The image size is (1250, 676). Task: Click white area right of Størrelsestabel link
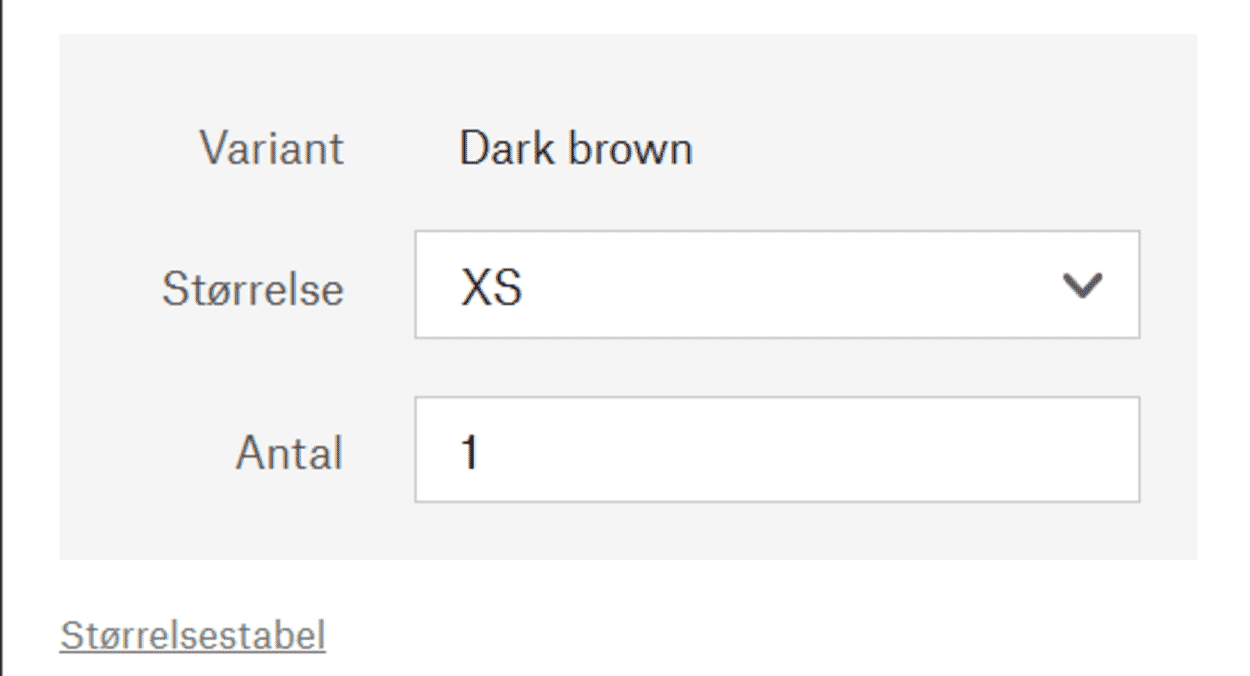(x=760, y=636)
